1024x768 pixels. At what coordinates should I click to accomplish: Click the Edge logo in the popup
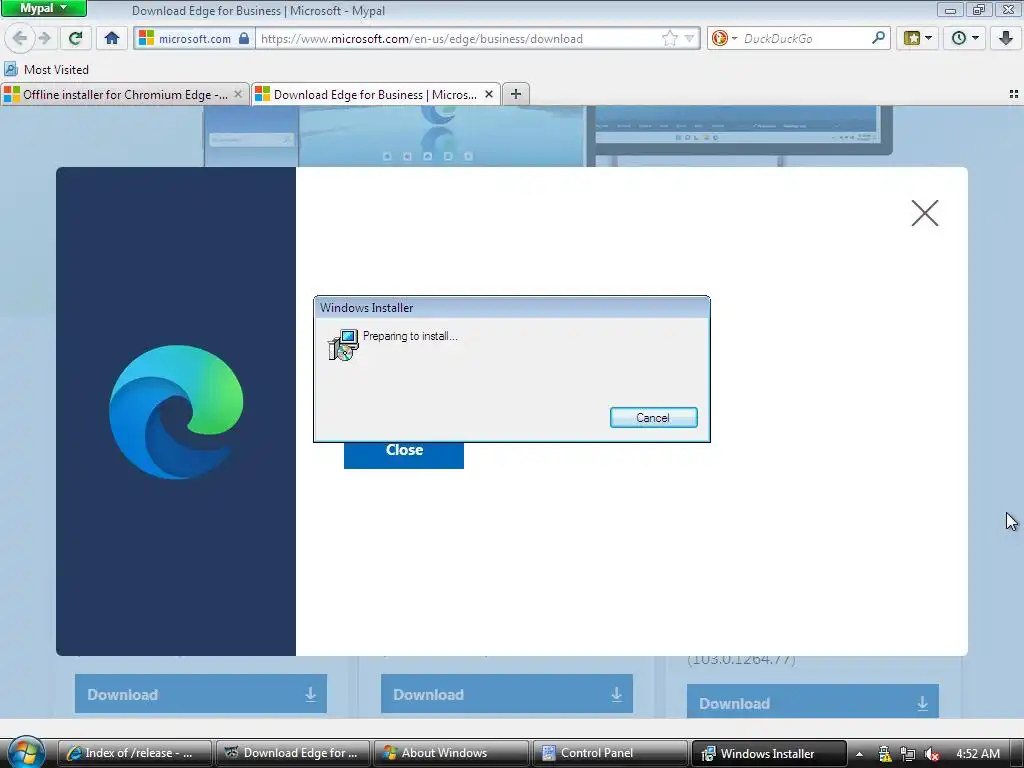pyautogui.click(x=176, y=412)
